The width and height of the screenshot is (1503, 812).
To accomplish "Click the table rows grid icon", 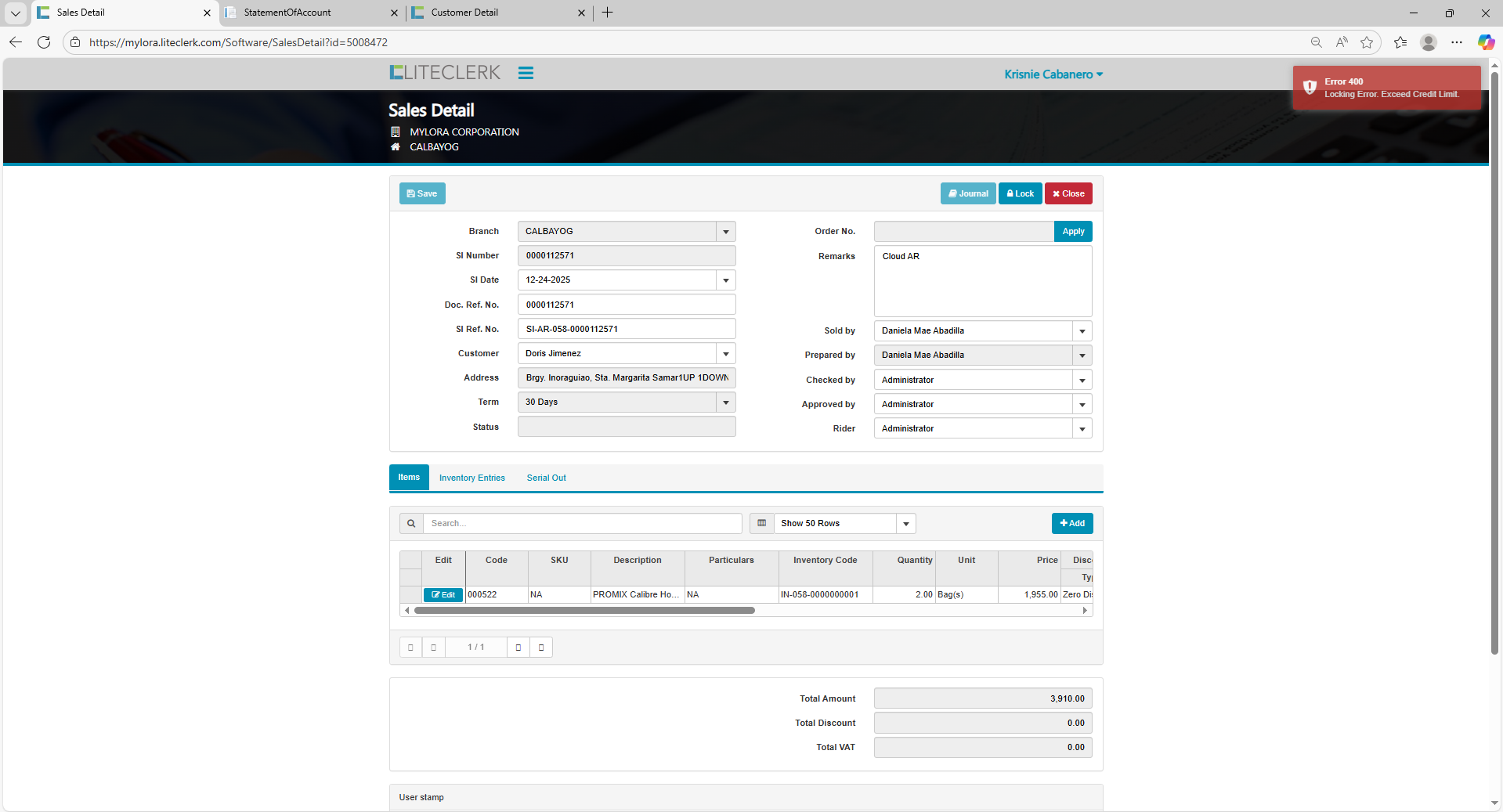I will point(761,523).
